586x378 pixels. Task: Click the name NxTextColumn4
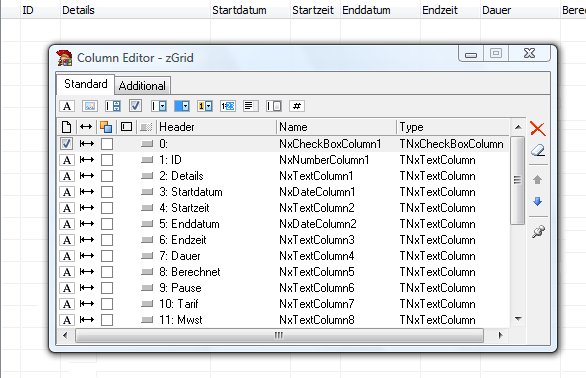[x=317, y=256]
